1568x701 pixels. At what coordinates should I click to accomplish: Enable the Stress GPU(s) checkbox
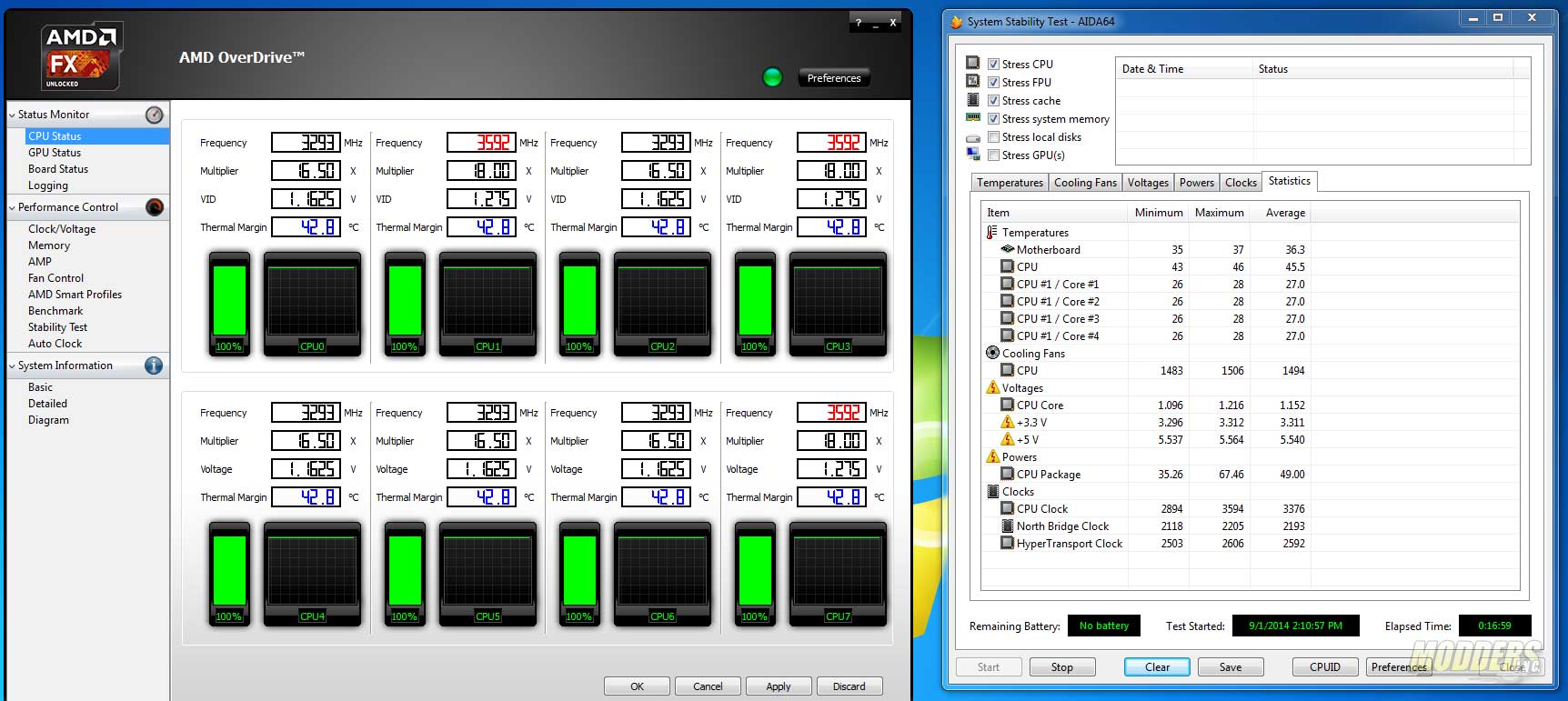[993, 155]
